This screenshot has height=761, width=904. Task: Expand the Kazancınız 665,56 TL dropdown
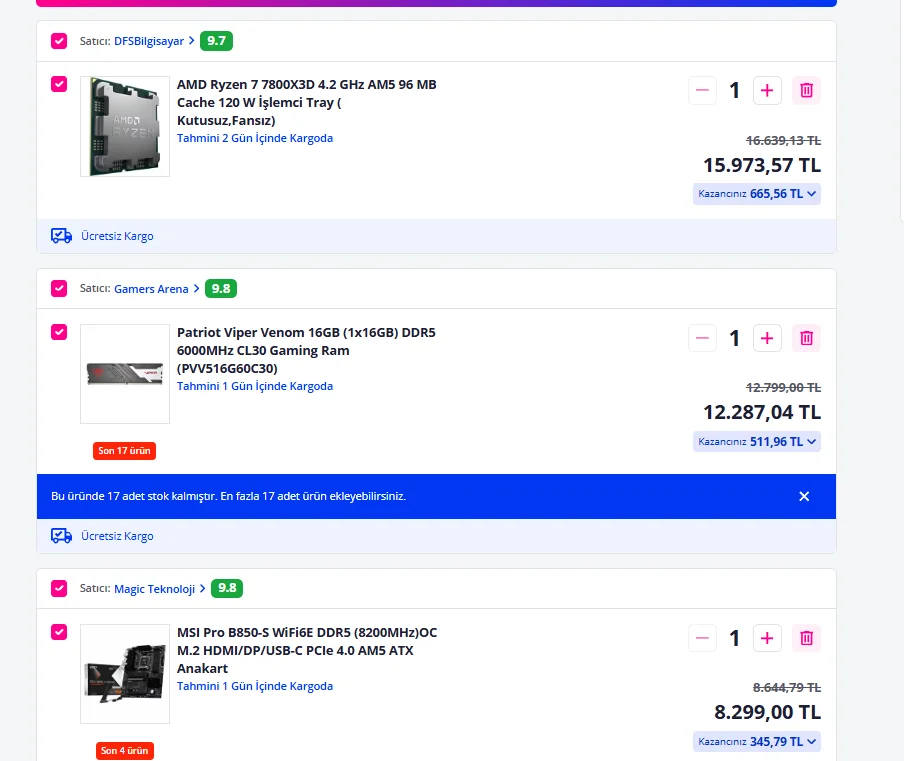[x=757, y=194]
